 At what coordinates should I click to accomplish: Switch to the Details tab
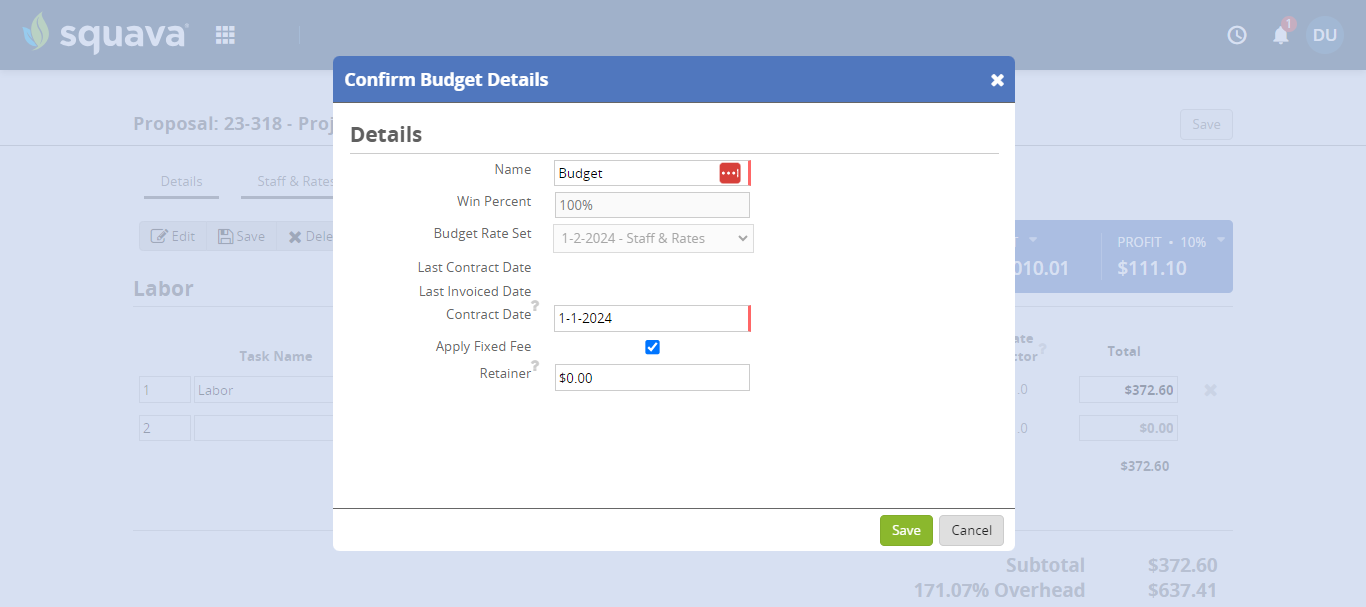(181, 182)
